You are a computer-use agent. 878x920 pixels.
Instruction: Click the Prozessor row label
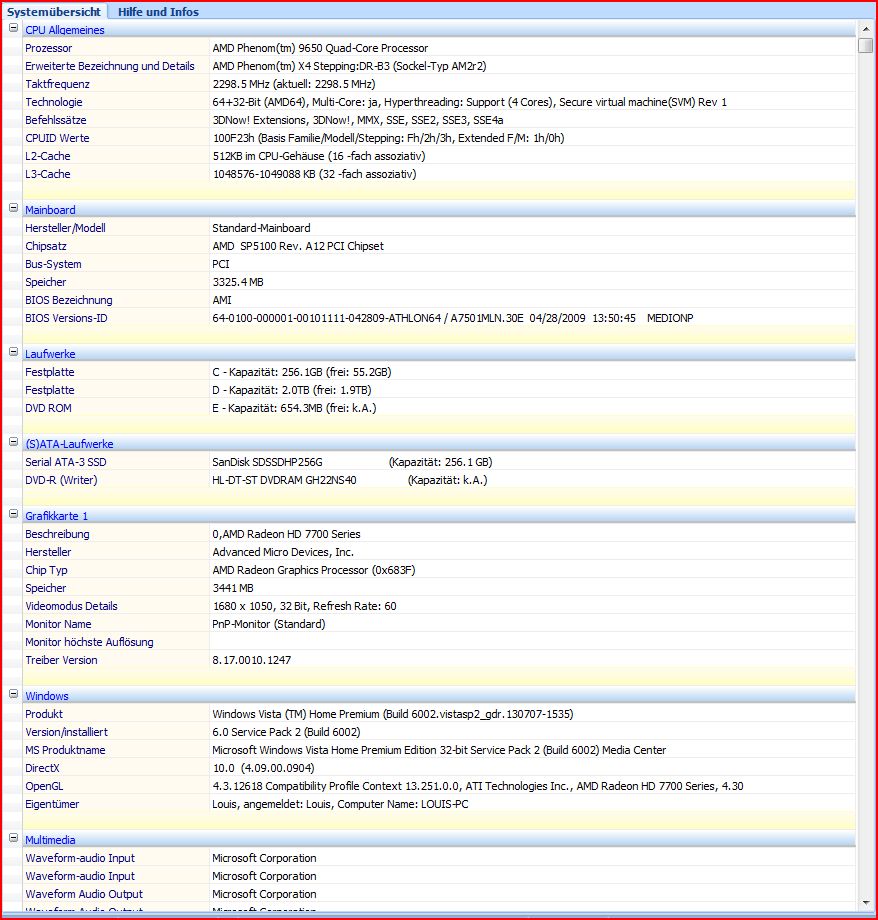pos(48,48)
